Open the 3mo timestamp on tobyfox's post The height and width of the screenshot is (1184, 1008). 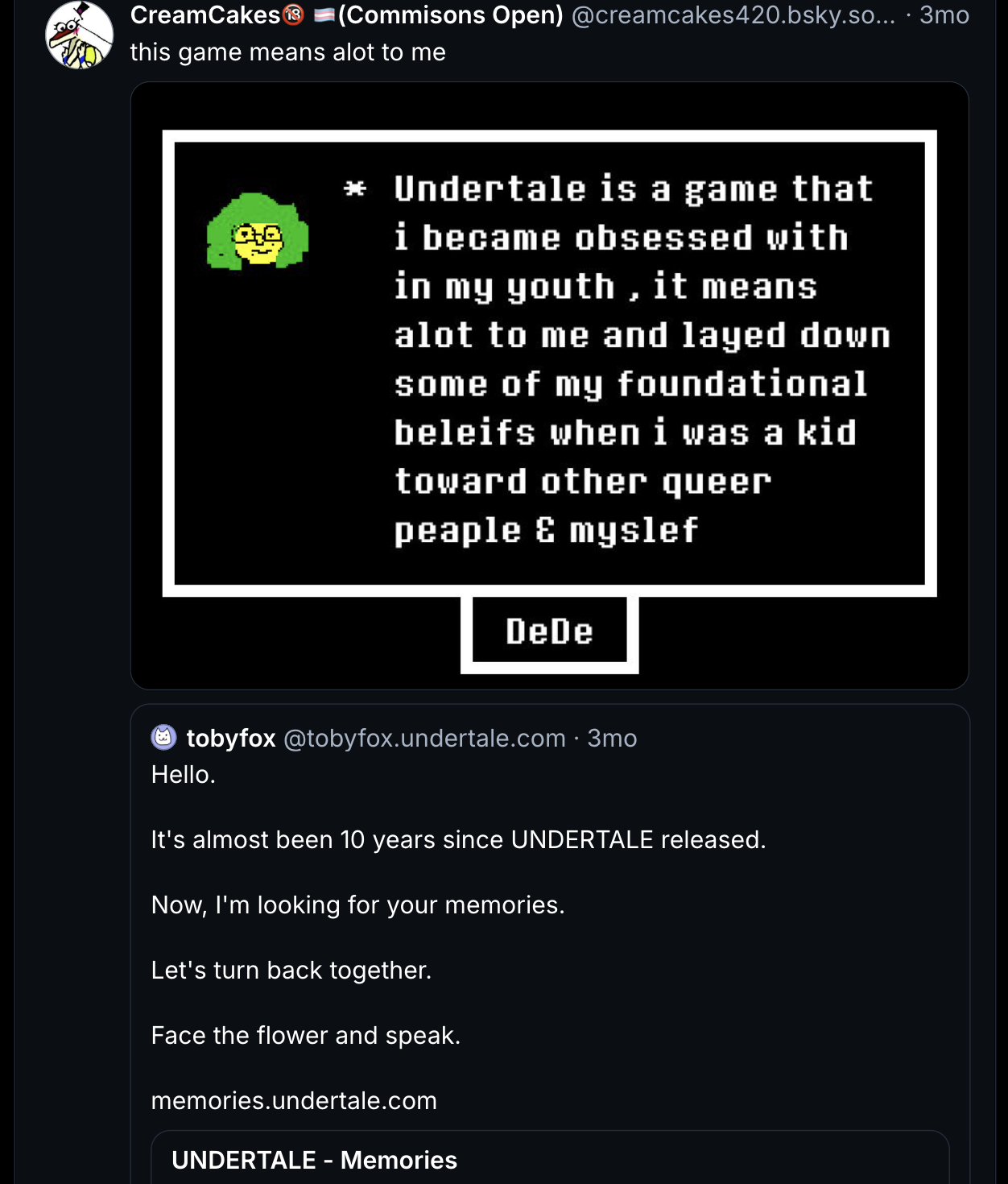612,738
